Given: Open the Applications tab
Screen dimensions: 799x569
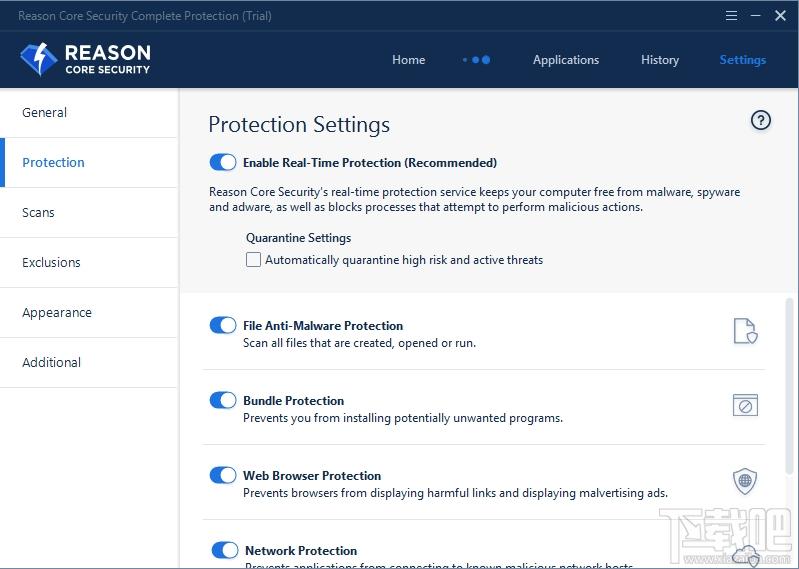Looking at the screenshot, I should [x=566, y=60].
